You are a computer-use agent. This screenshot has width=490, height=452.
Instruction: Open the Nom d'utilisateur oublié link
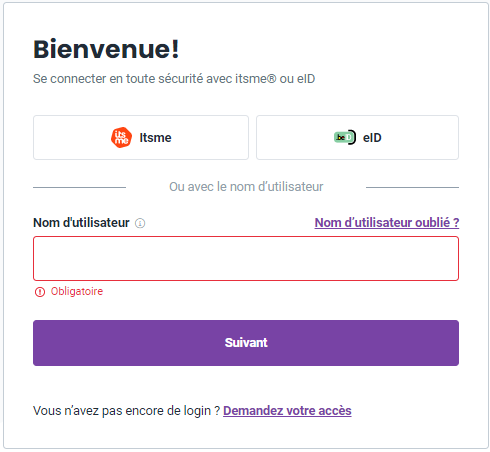pyautogui.click(x=387, y=223)
